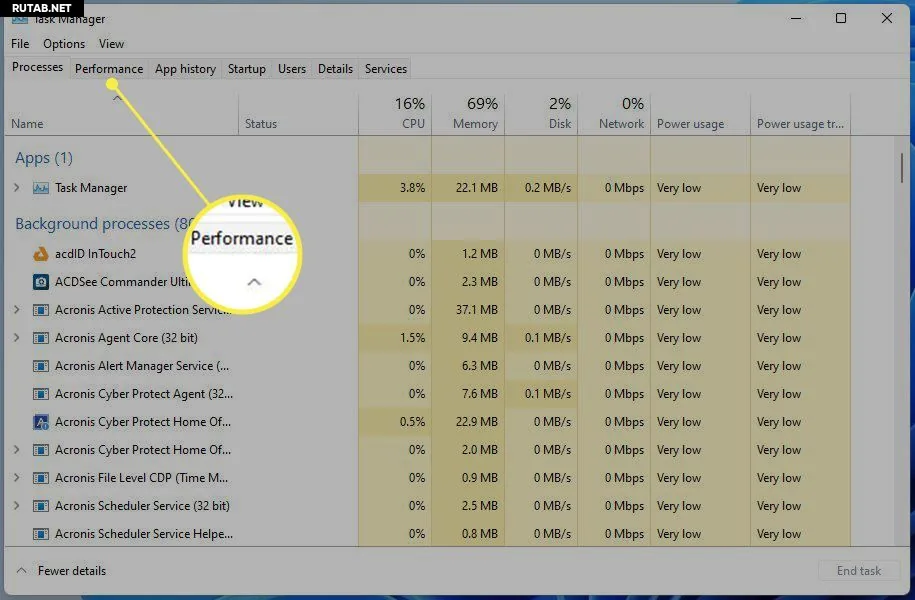Open the Startup tab
The width and height of the screenshot is (915, 600).
(x=246, y=69)
